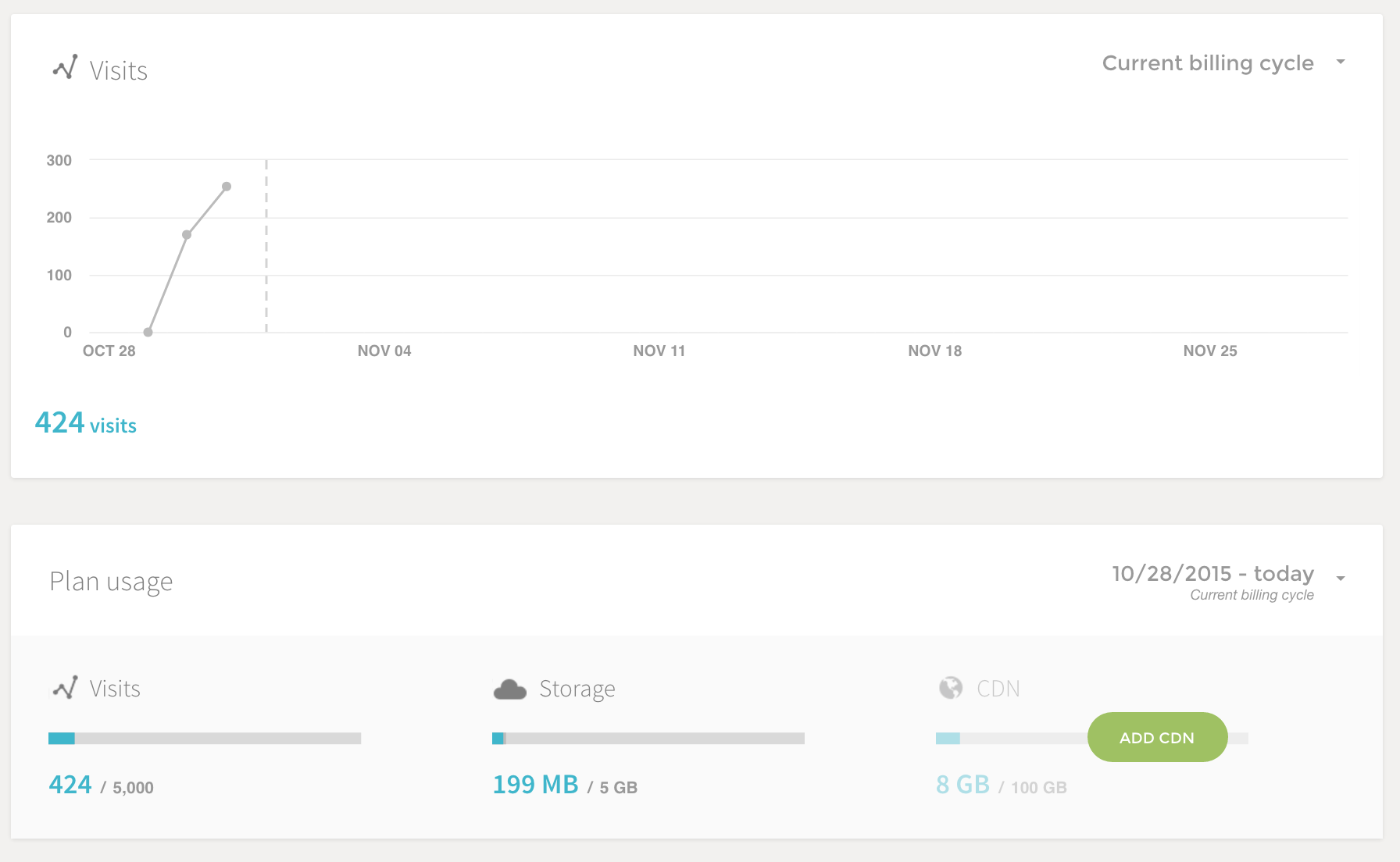This screenshot has width=1400, height=862.
Task: Click the NOV 25 axis label
Action: click(1210, 351)
